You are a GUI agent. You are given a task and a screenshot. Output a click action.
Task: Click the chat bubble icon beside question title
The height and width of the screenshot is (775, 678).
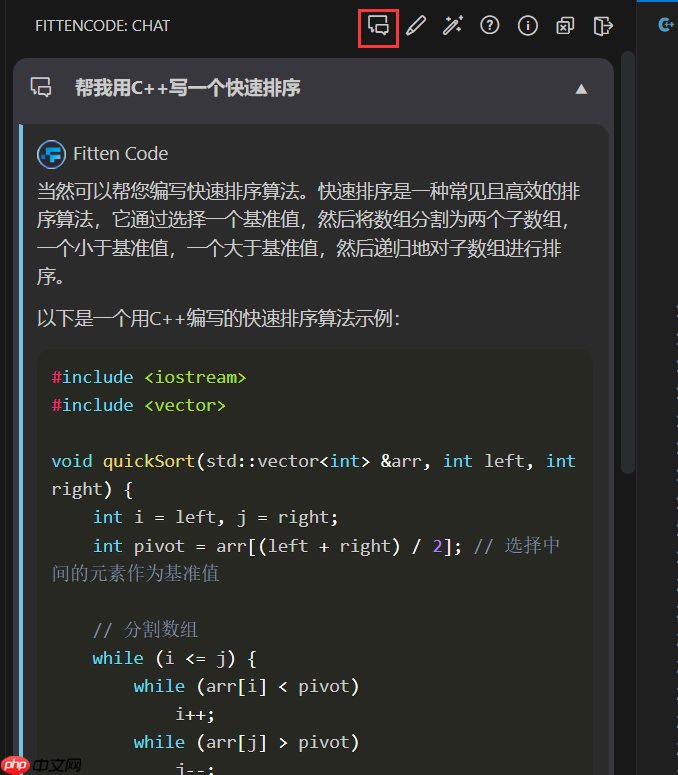41,87
